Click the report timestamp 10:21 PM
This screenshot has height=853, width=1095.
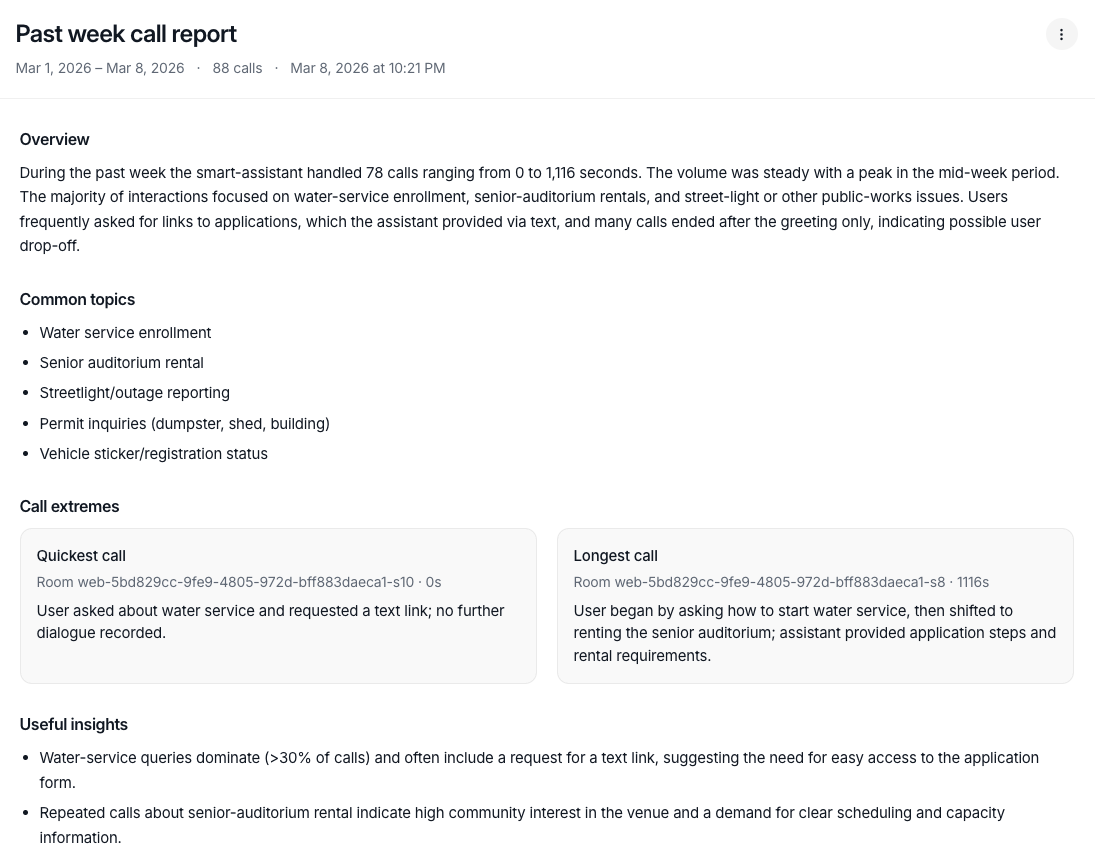click(367, 68)
